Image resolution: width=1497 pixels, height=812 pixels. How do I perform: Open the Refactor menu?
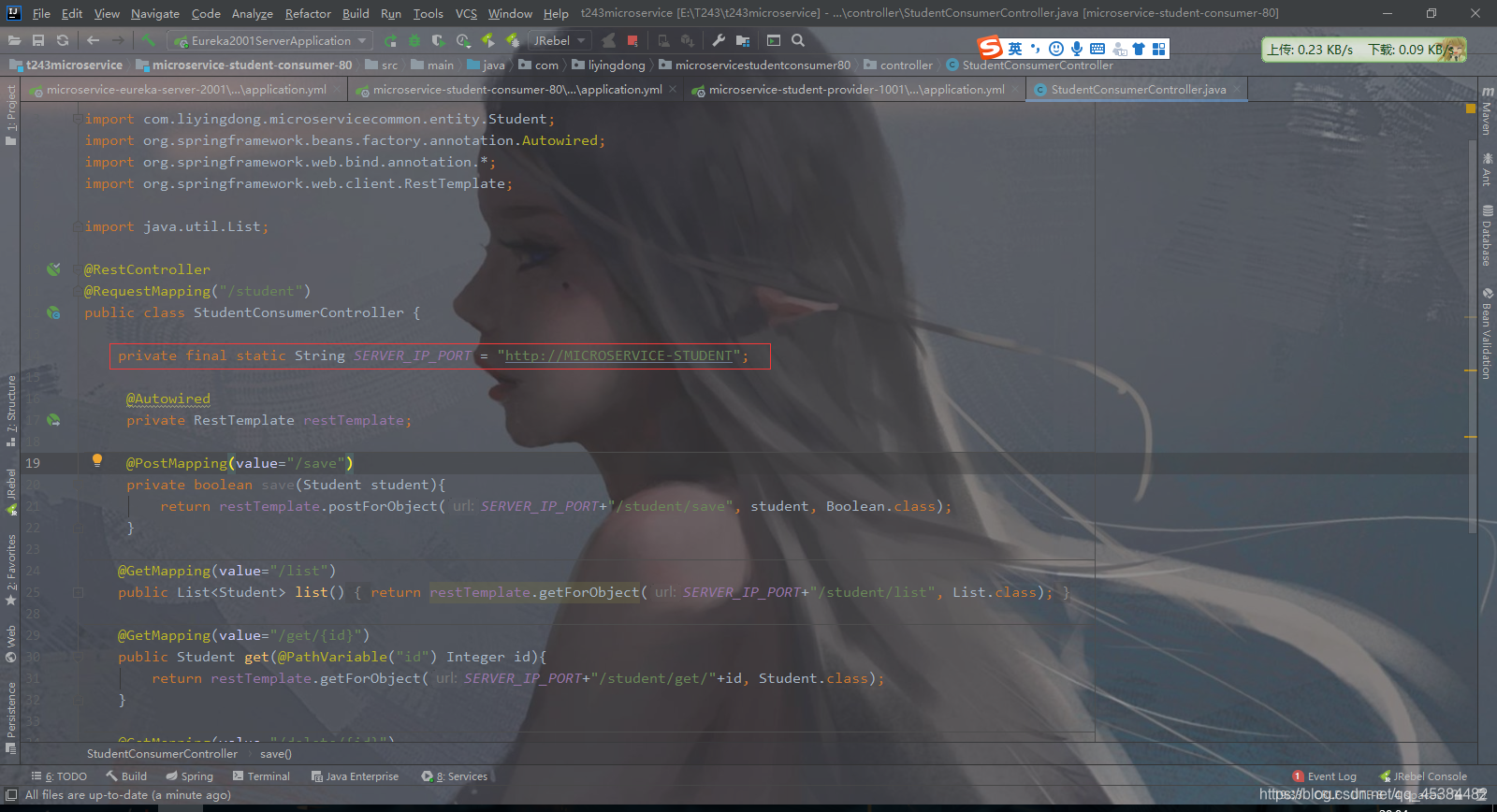coord(308,13)
